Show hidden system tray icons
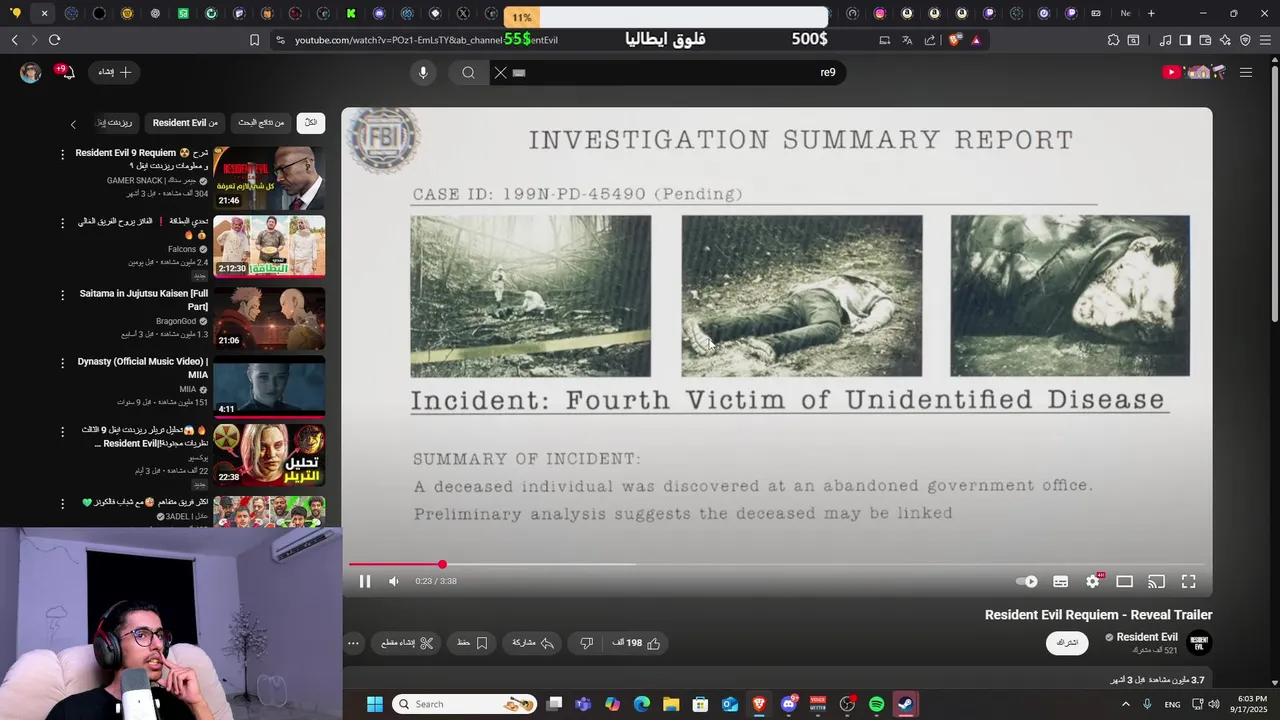 (1125, 704)
